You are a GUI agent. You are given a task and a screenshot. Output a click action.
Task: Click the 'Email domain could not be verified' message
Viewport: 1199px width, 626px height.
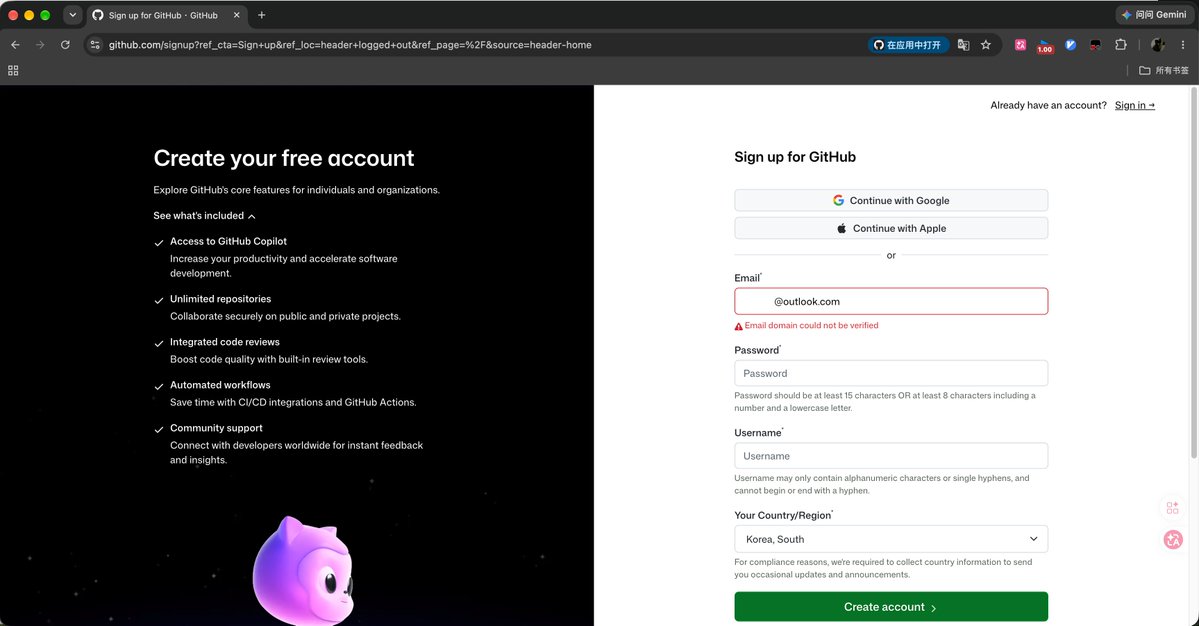[x=811, y=326]
